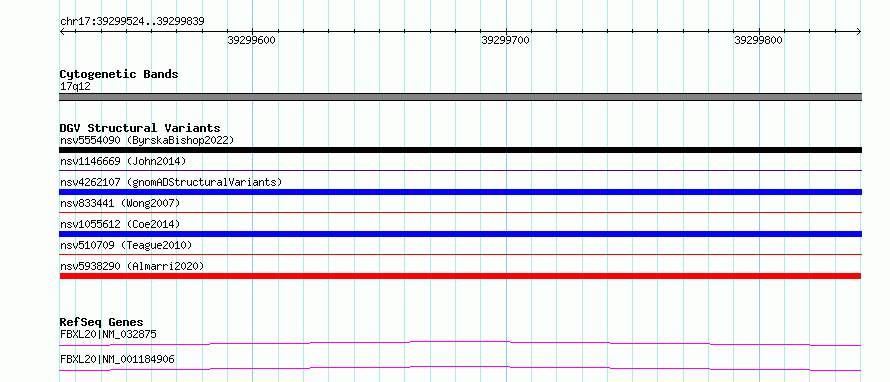Click the left arrowhead of the ruler
The image size is (890, 382).
(x=62, y=32)
